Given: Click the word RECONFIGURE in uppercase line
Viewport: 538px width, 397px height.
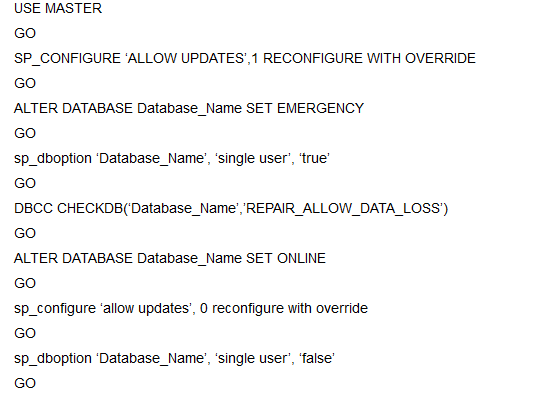Looking at the screenshot, I should coord(313,58).
